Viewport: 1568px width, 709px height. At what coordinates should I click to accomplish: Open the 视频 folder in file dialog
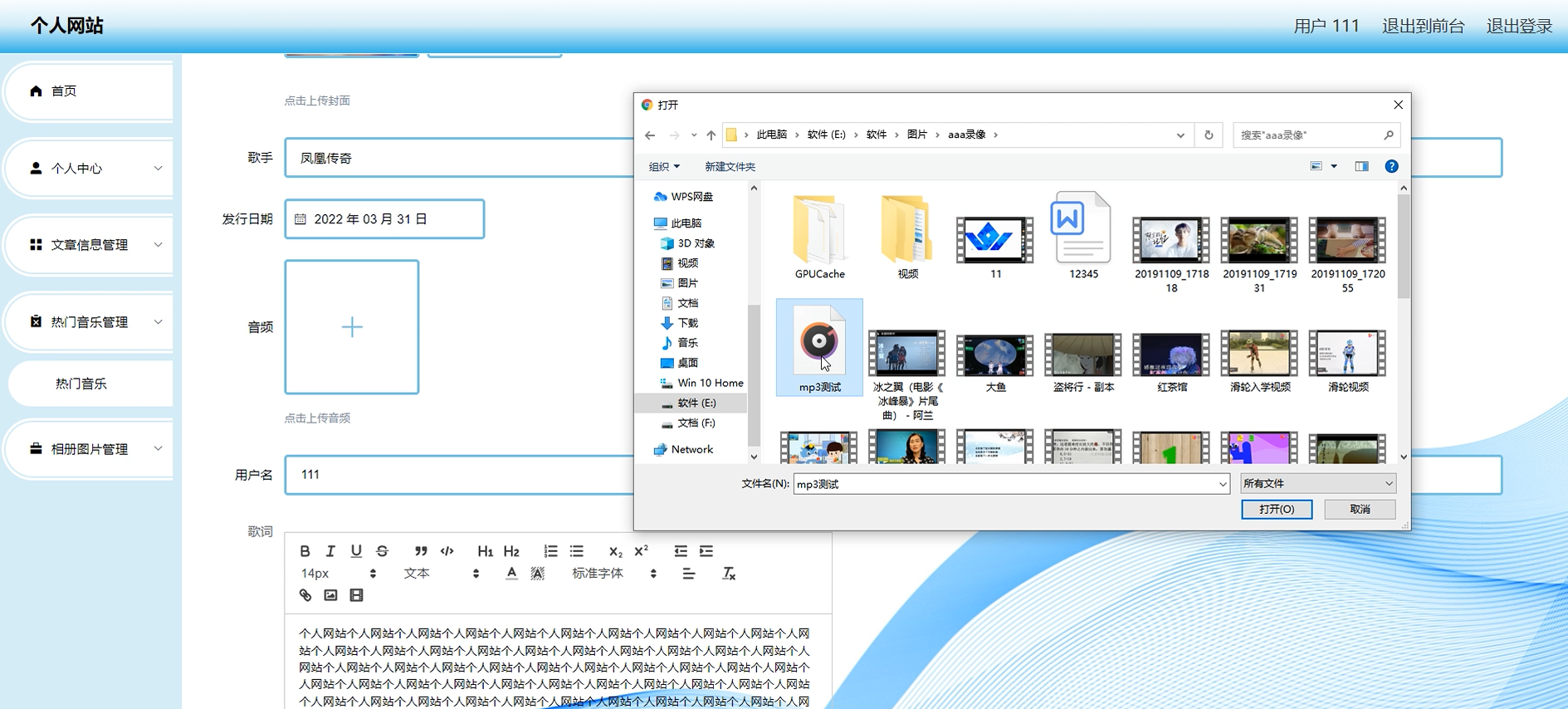click(907, 237)
